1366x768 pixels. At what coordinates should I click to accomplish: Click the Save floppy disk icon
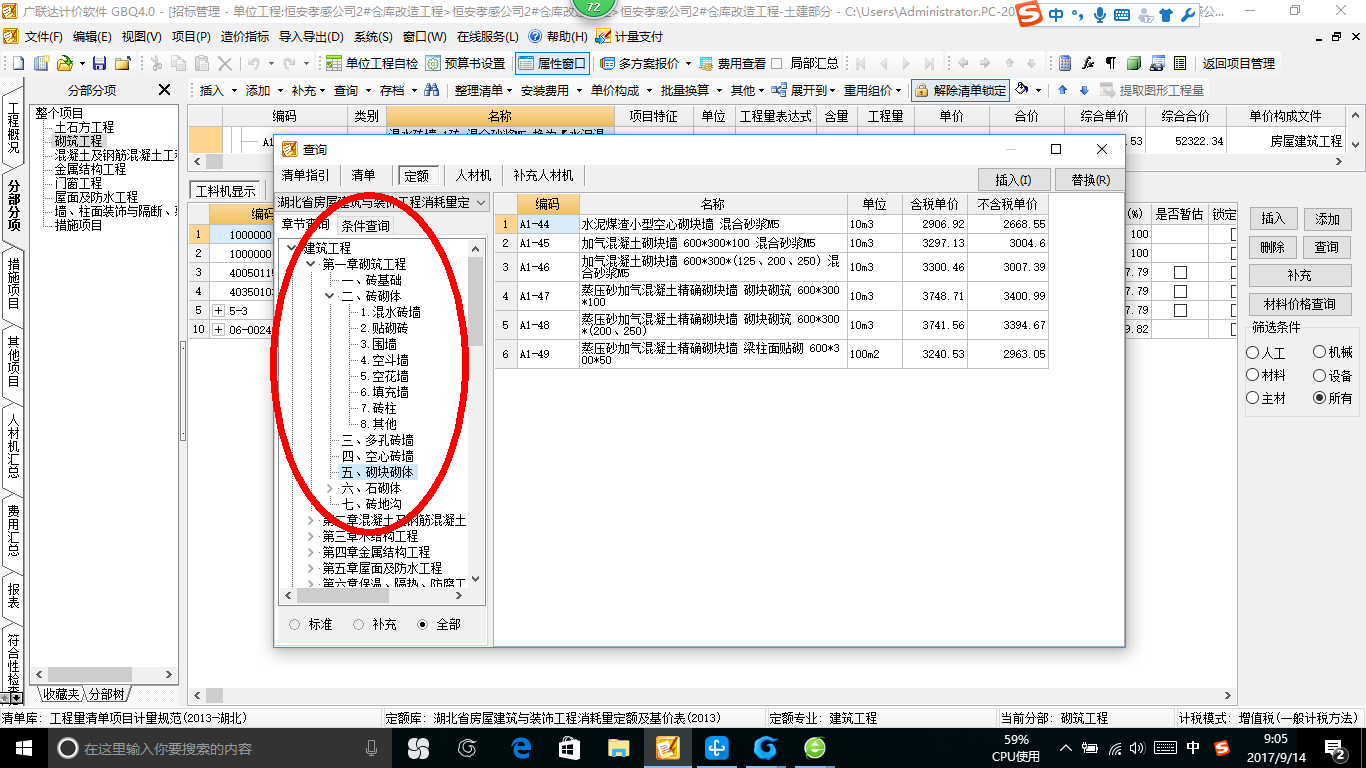(x=100, y=63)
